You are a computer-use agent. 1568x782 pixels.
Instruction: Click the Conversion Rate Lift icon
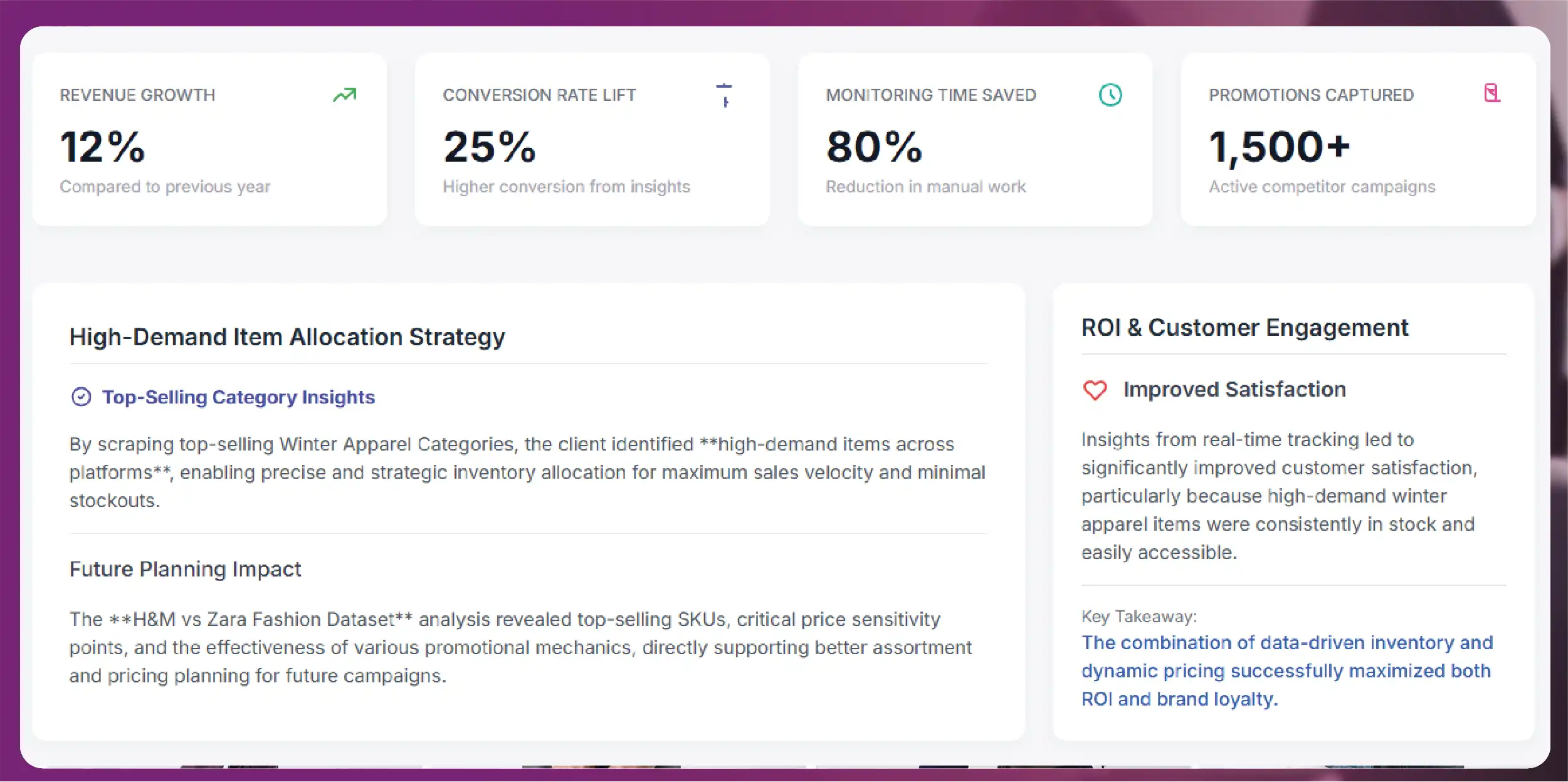click(725, 95)
